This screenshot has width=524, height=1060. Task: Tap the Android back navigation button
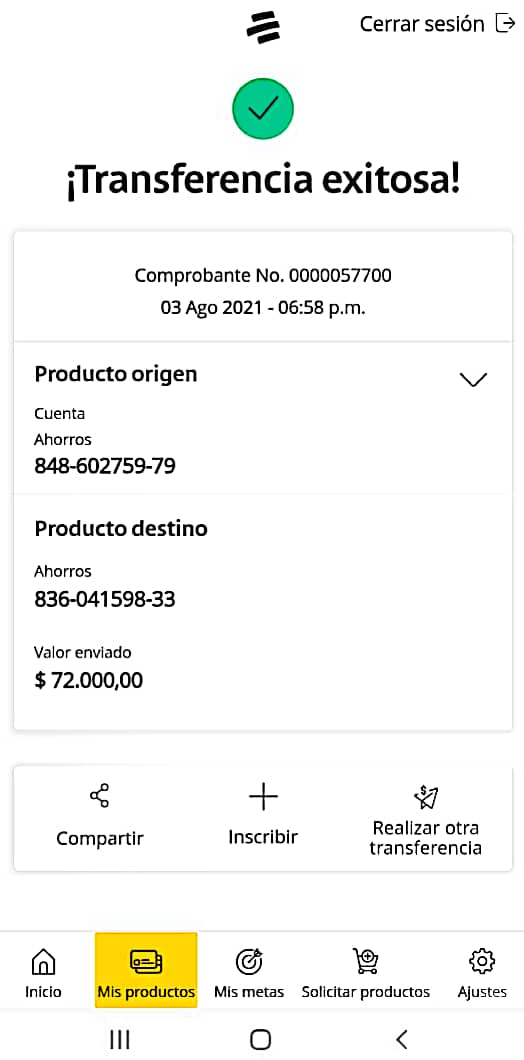tap(402, 1038)
